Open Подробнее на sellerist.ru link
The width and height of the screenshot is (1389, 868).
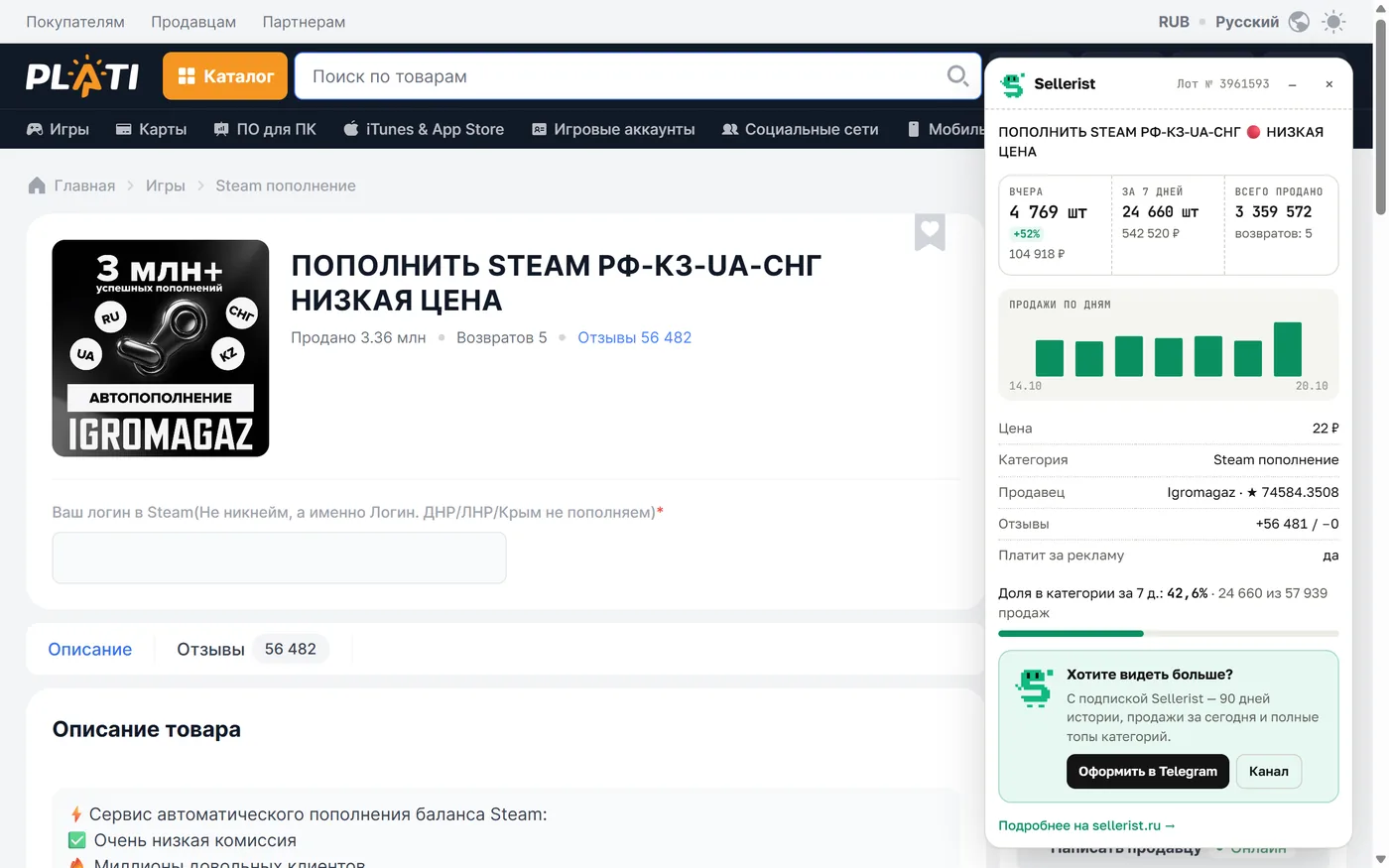1086,825
